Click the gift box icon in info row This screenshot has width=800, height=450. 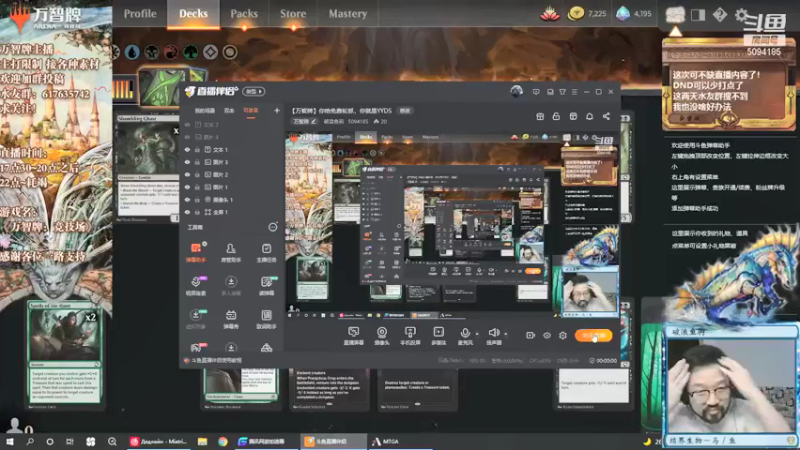pyautogui.click(x=540, y=116)
